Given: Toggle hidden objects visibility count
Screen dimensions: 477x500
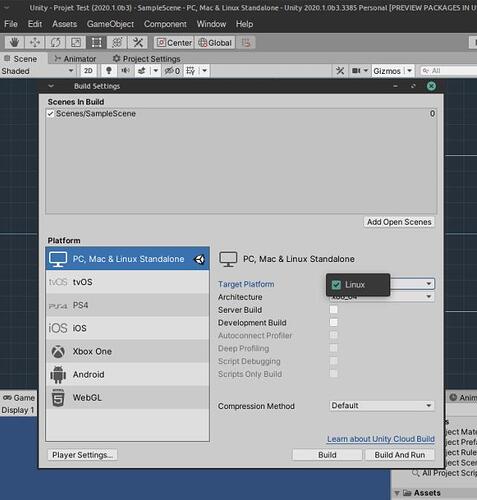Looking at the screenshot, I should [x=172, y=71].
